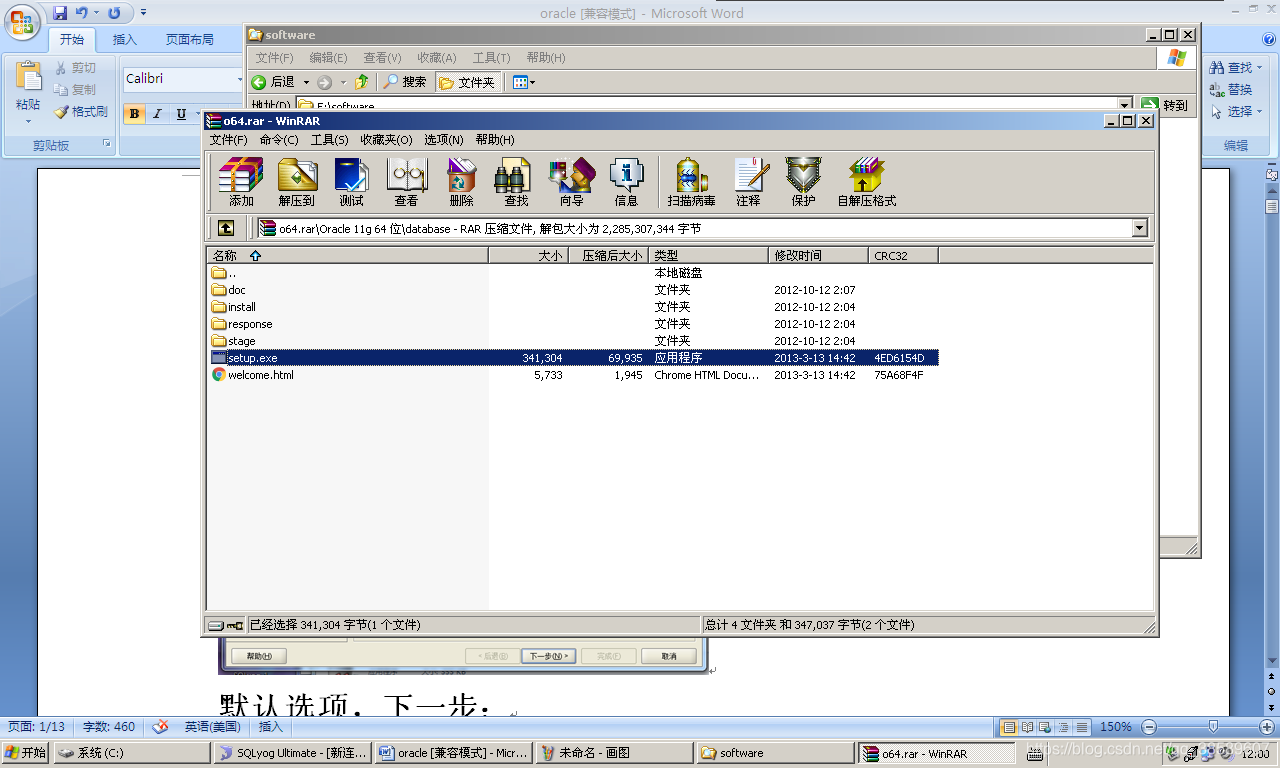Sort WinRAR list by Name (名称) column
This screenshot has width=1280, height=768.
pos(347,255)
